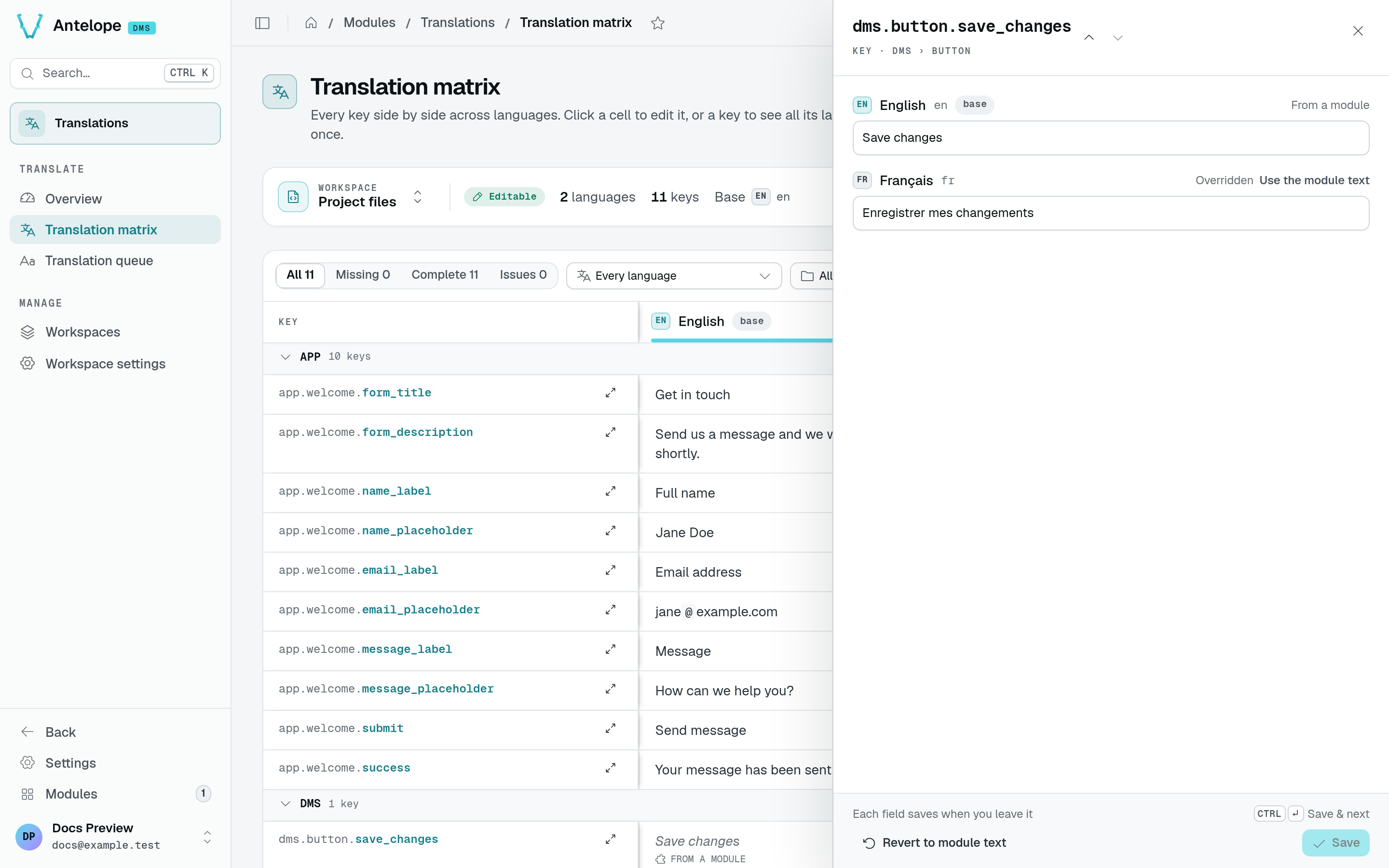Select the Complete 11 filter tab
The image size is (1389, 868).
click(x=445, y=275)
